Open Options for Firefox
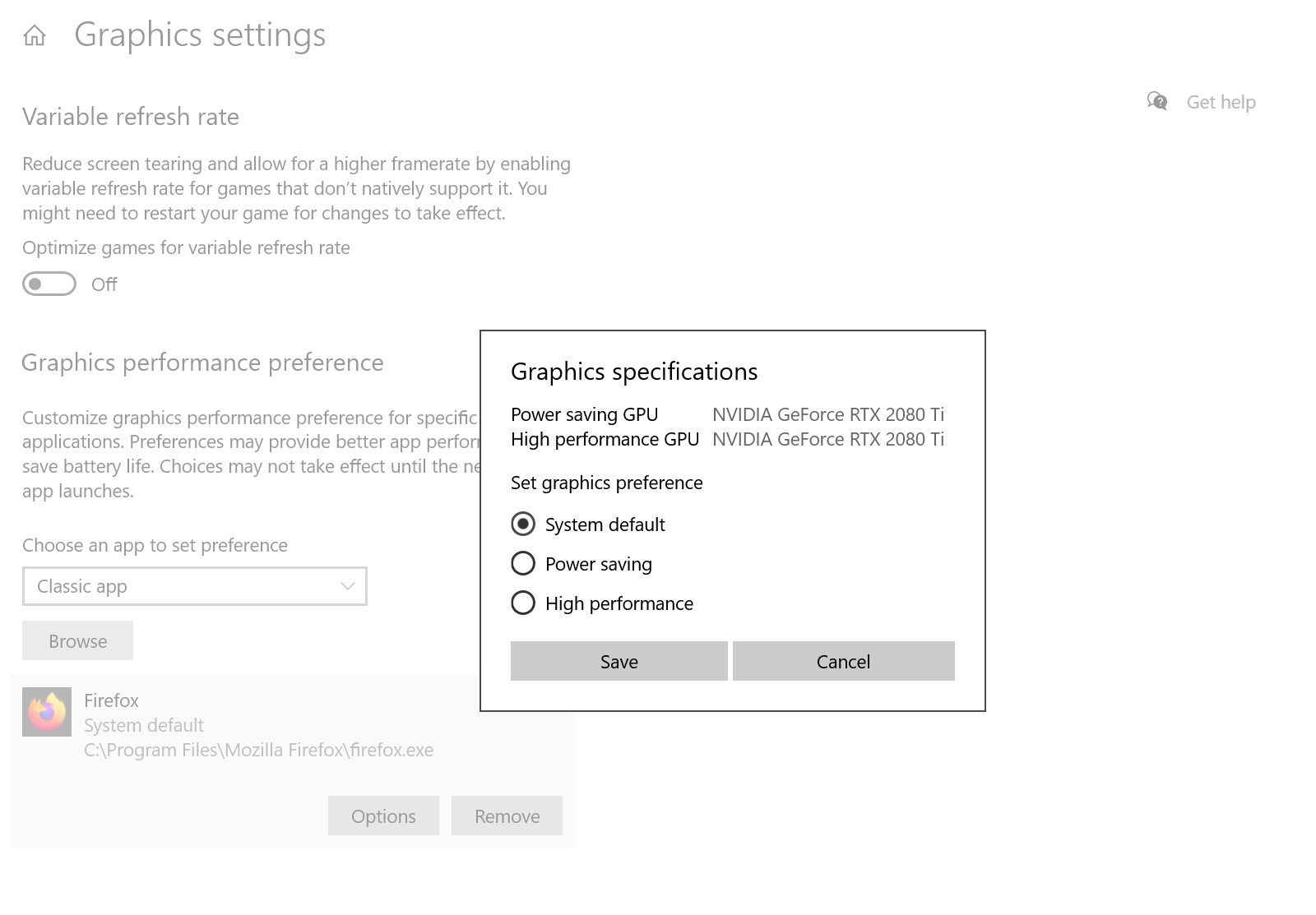The height and width of the screenshot is (915, 1316). [x=383, y=816]
